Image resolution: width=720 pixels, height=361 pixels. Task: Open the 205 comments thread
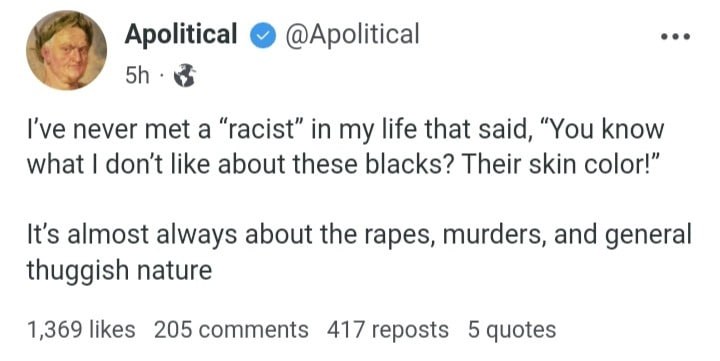pos(231,330)
